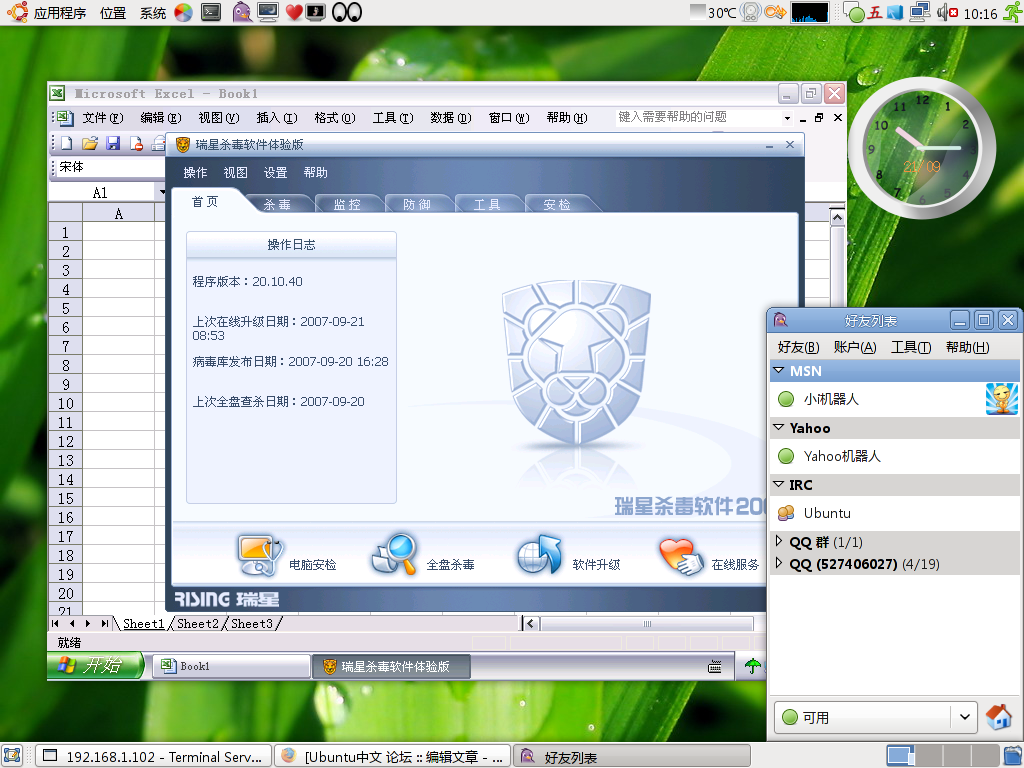This screenshot has height=768, width=1024.
Task: Expand the QQ (527406027) group
Action: pos(778,563)
